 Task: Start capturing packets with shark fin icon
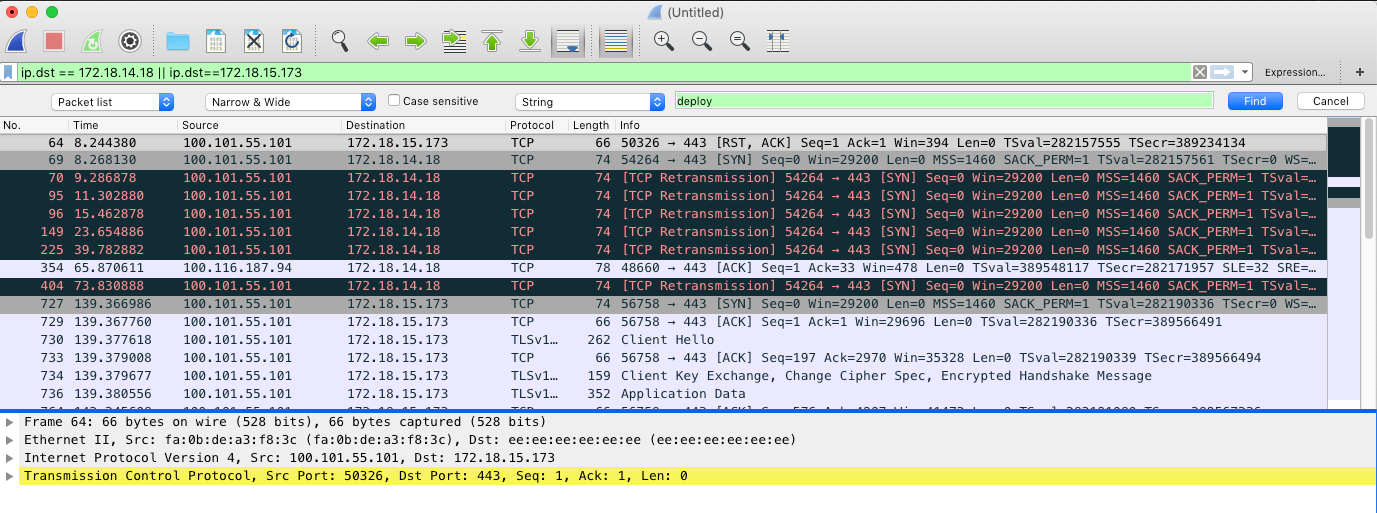point(16,41)
